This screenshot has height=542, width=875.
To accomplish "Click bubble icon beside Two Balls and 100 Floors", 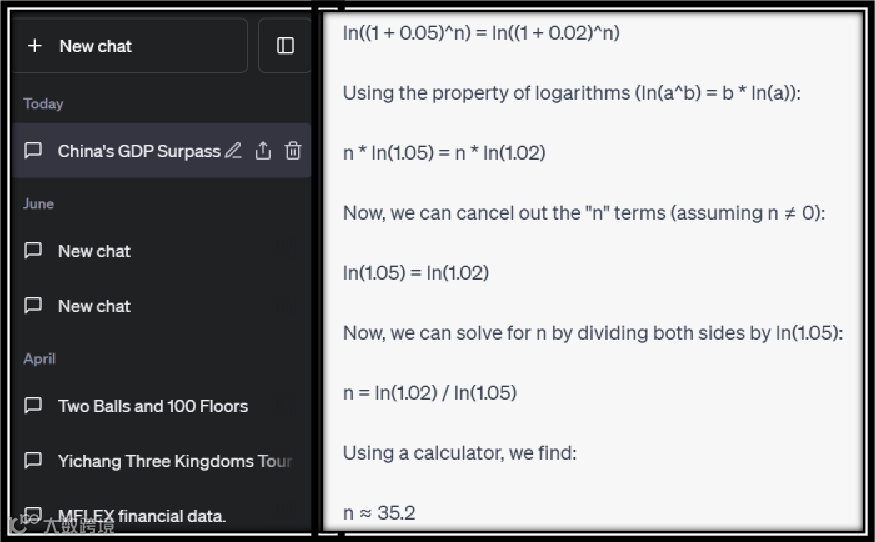I will point(33,406).
